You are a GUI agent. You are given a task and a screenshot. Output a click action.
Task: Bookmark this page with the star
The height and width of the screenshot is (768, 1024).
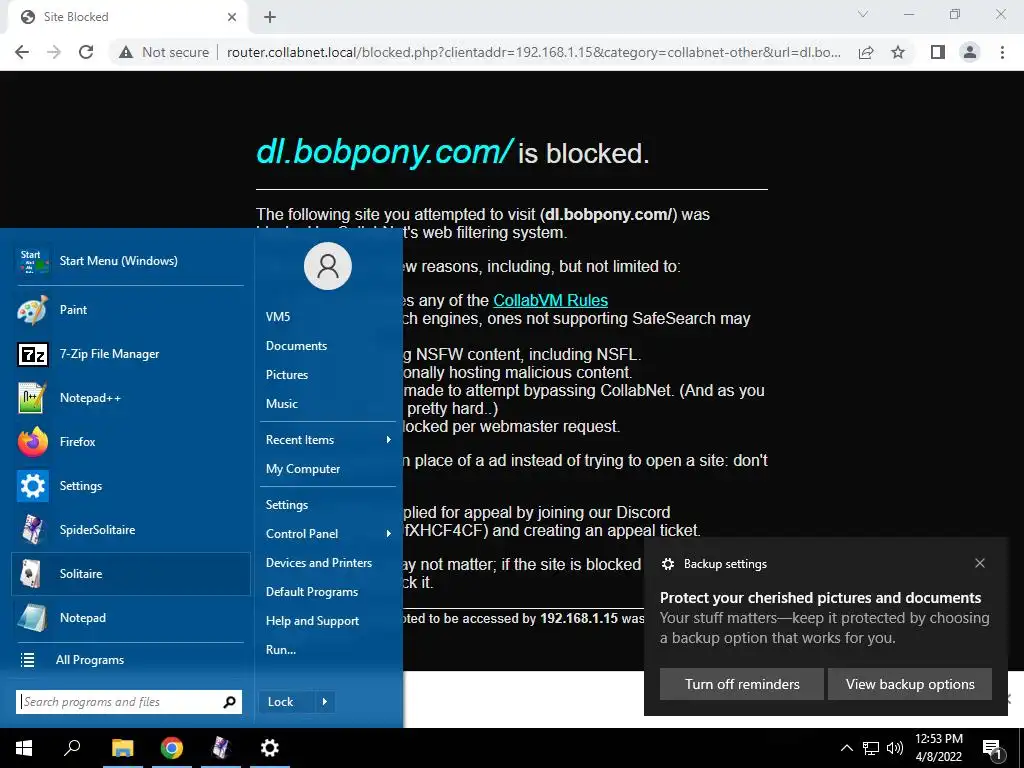898,52
